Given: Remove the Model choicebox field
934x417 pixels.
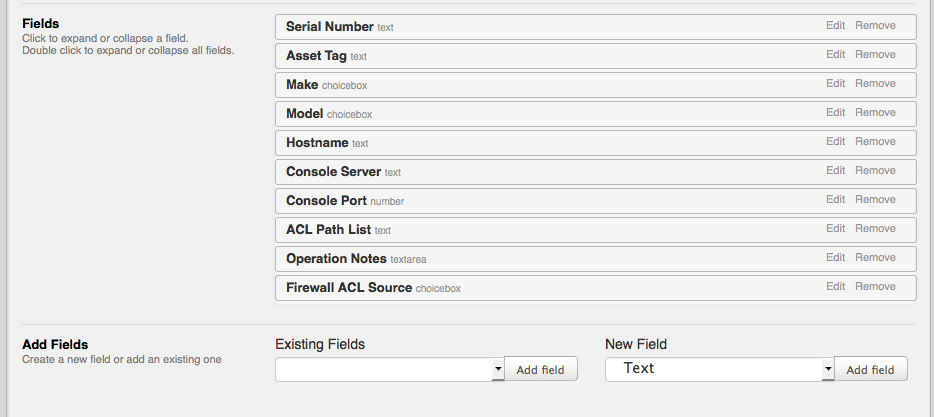Looking at the screenshot, I should pos(875,113).
